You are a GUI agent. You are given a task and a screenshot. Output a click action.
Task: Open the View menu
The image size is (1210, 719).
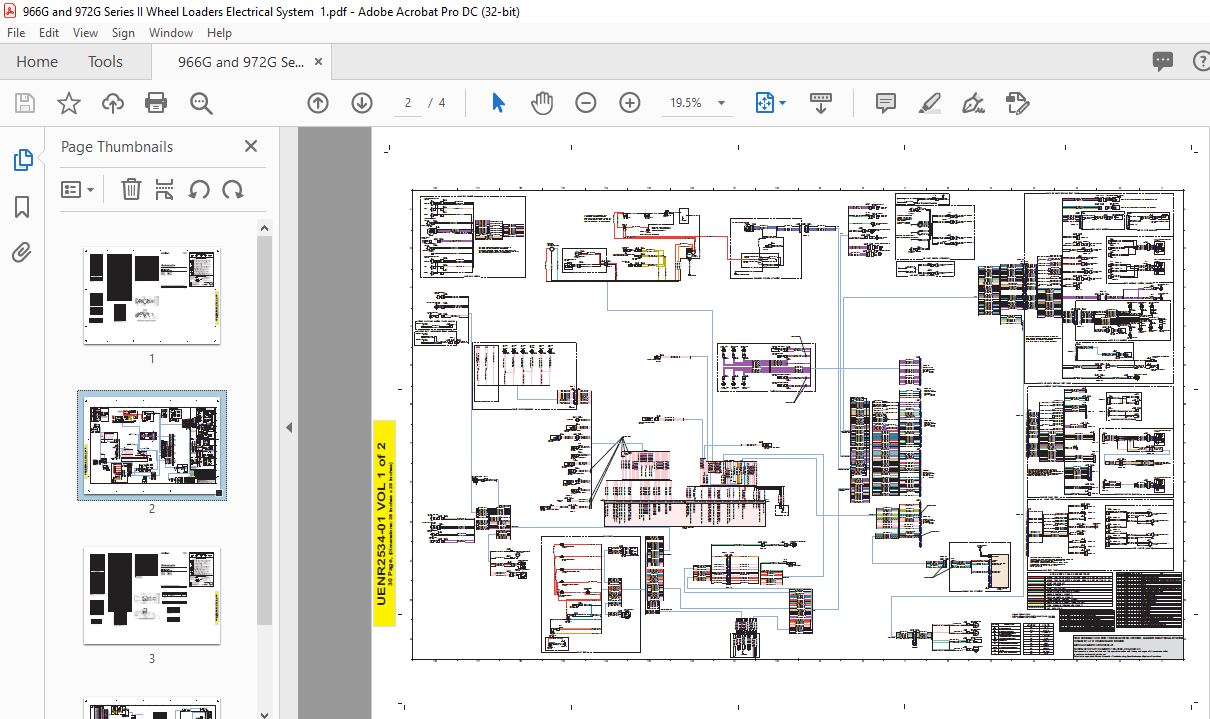[x=85, y=33]
